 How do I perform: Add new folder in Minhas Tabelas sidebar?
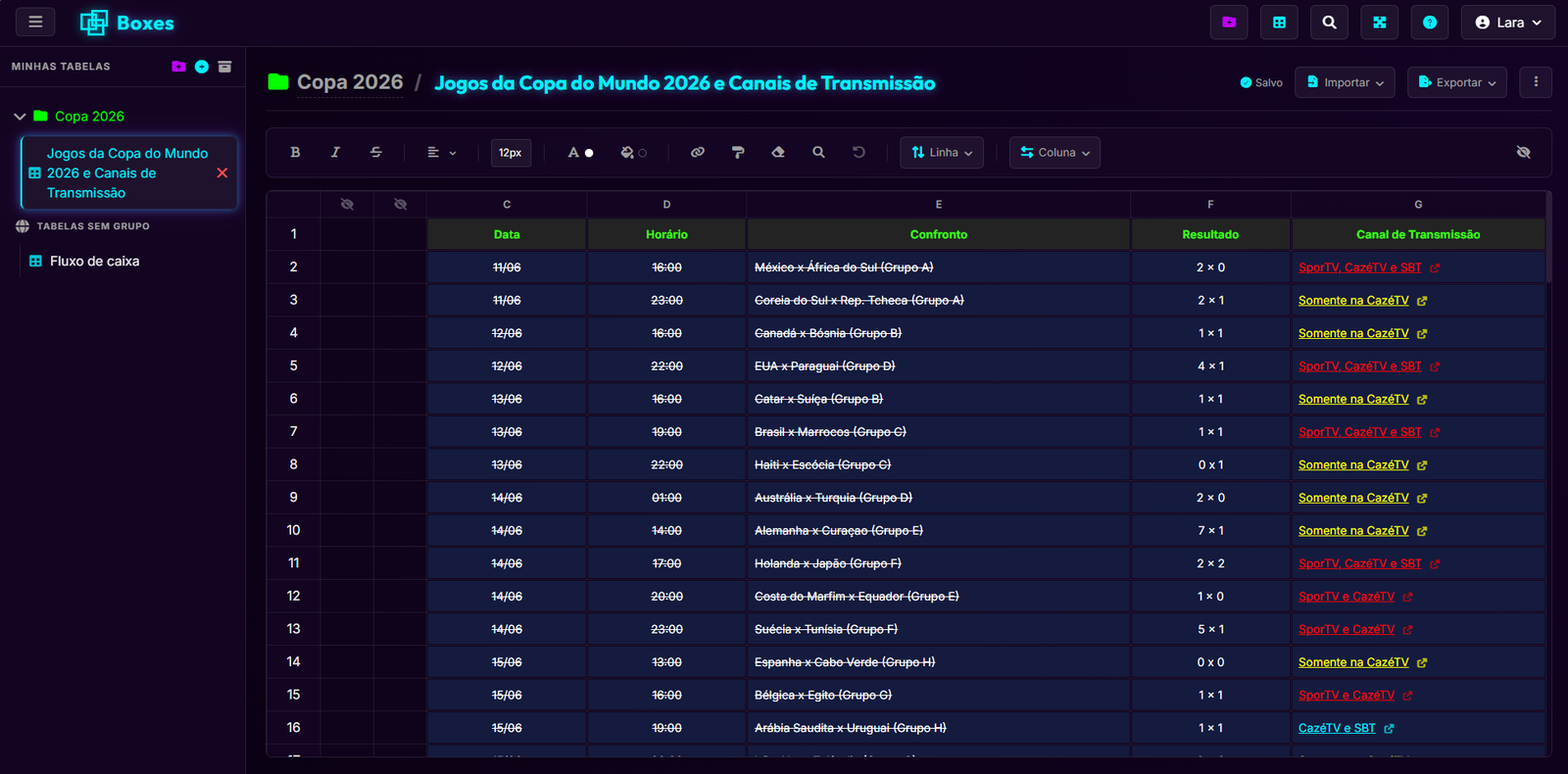[178, 67]
